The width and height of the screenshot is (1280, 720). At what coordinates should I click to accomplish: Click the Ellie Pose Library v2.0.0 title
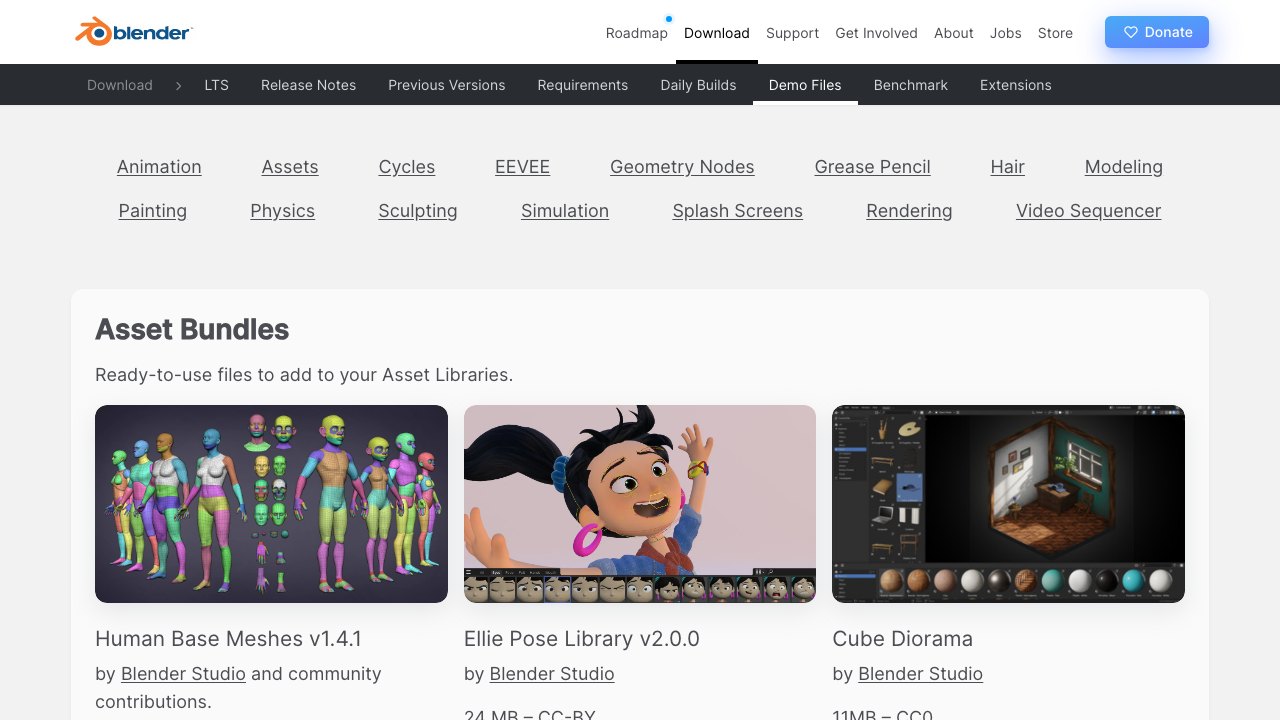pos(582,638)
